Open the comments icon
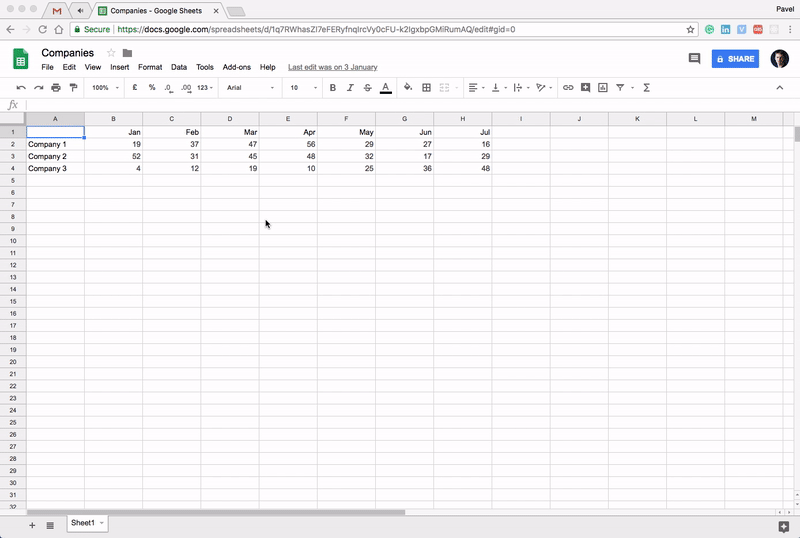800x538 pixels. (x=694, y=59)
